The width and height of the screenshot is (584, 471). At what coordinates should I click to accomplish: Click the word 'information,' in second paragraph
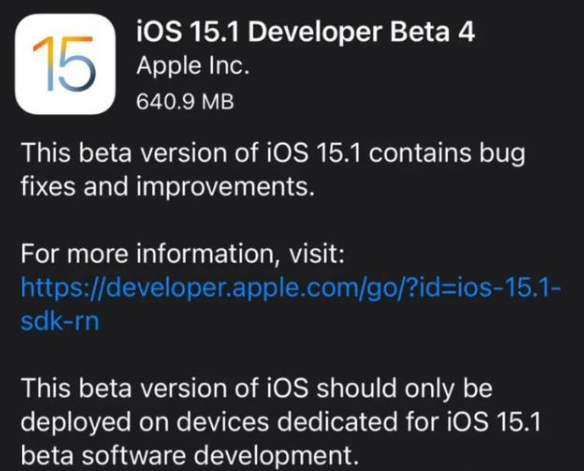[210, 254]
